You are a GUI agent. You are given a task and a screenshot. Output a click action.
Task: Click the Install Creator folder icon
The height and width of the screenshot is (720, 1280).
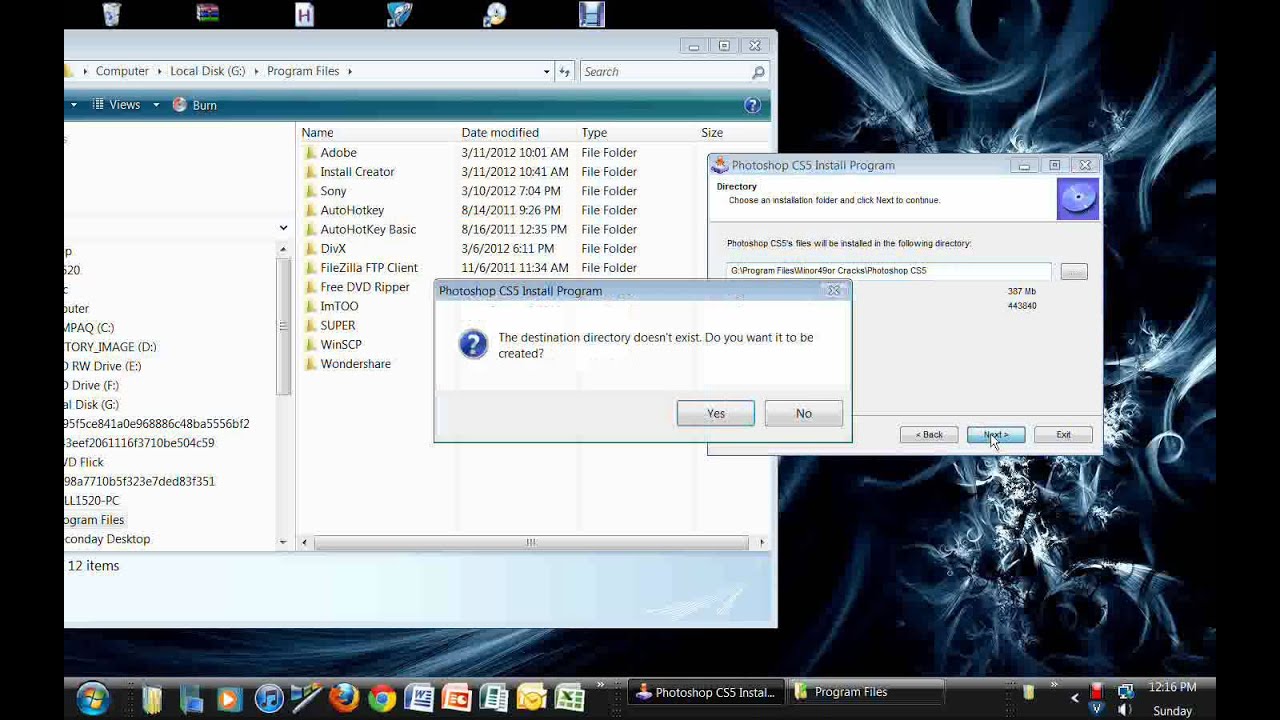(311, 172)
